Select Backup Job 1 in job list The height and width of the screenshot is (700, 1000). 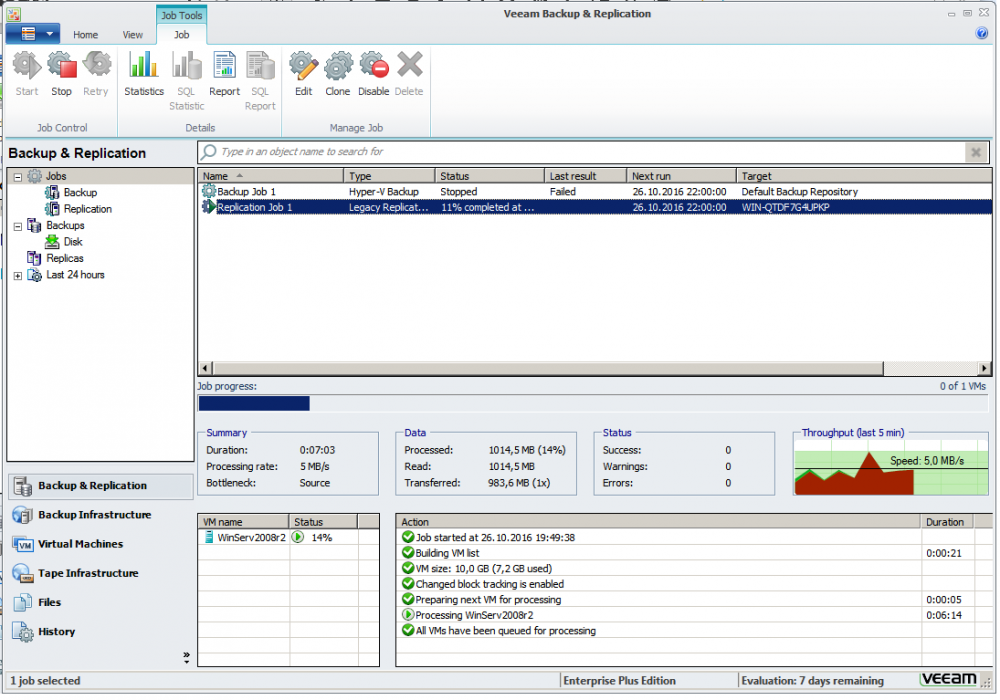click(x=246, y=192)
